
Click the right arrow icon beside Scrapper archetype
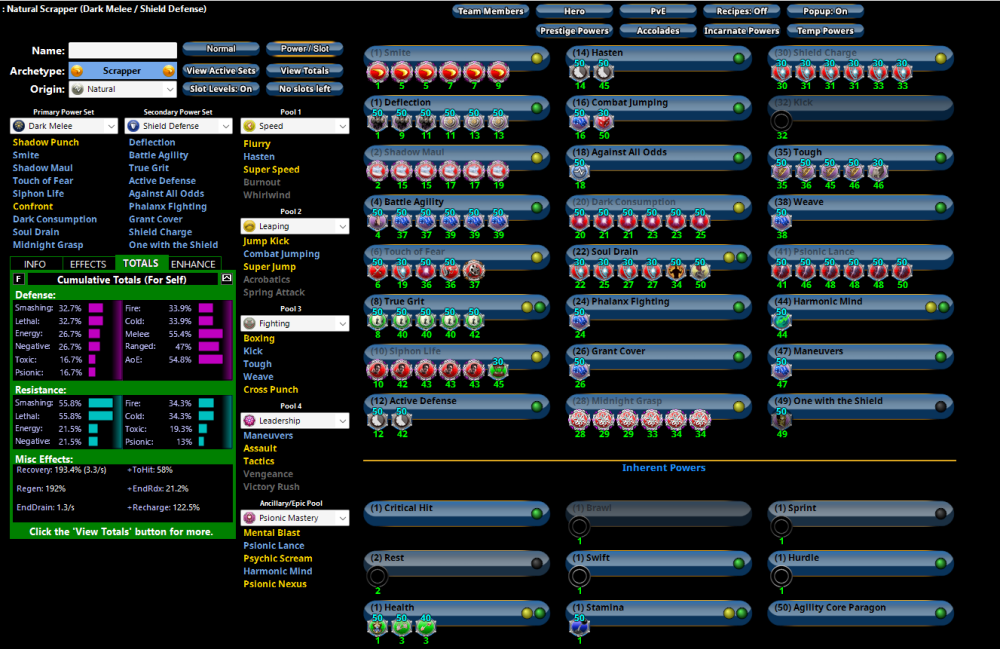[x=169, y=71]
